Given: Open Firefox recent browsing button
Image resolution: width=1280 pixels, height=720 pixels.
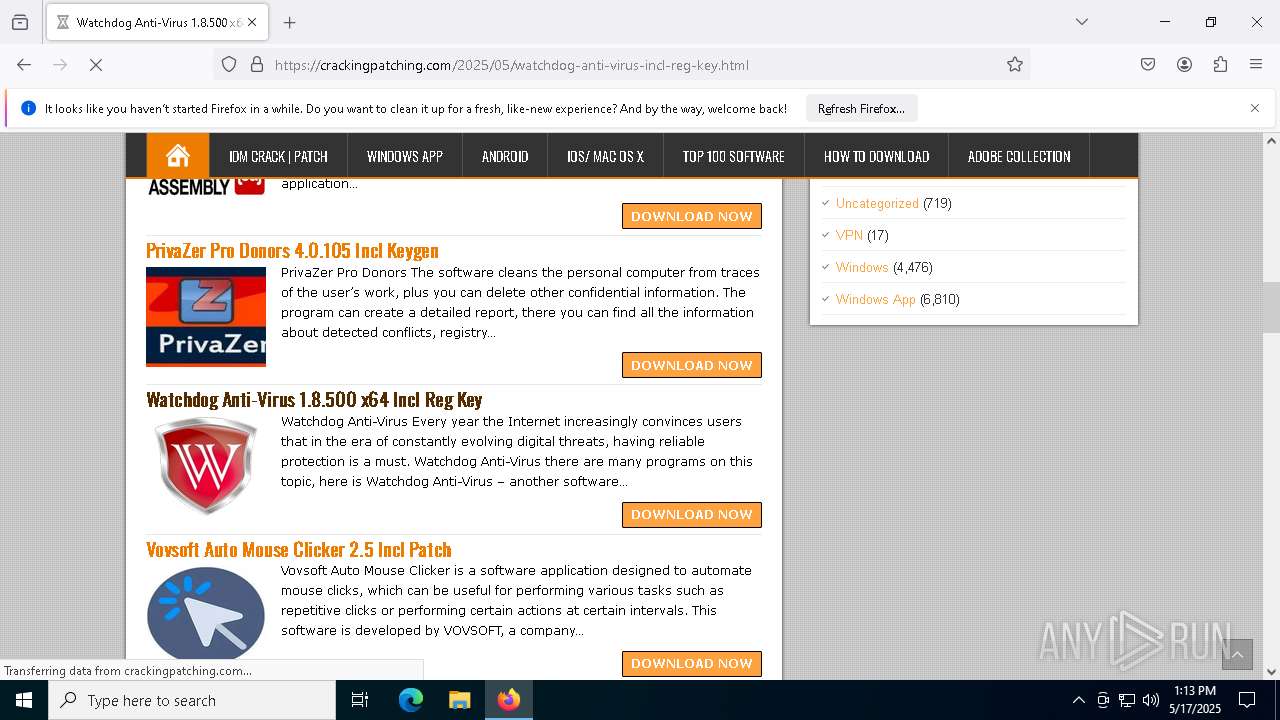Looking at the screenshot, I should coord(20,22).
